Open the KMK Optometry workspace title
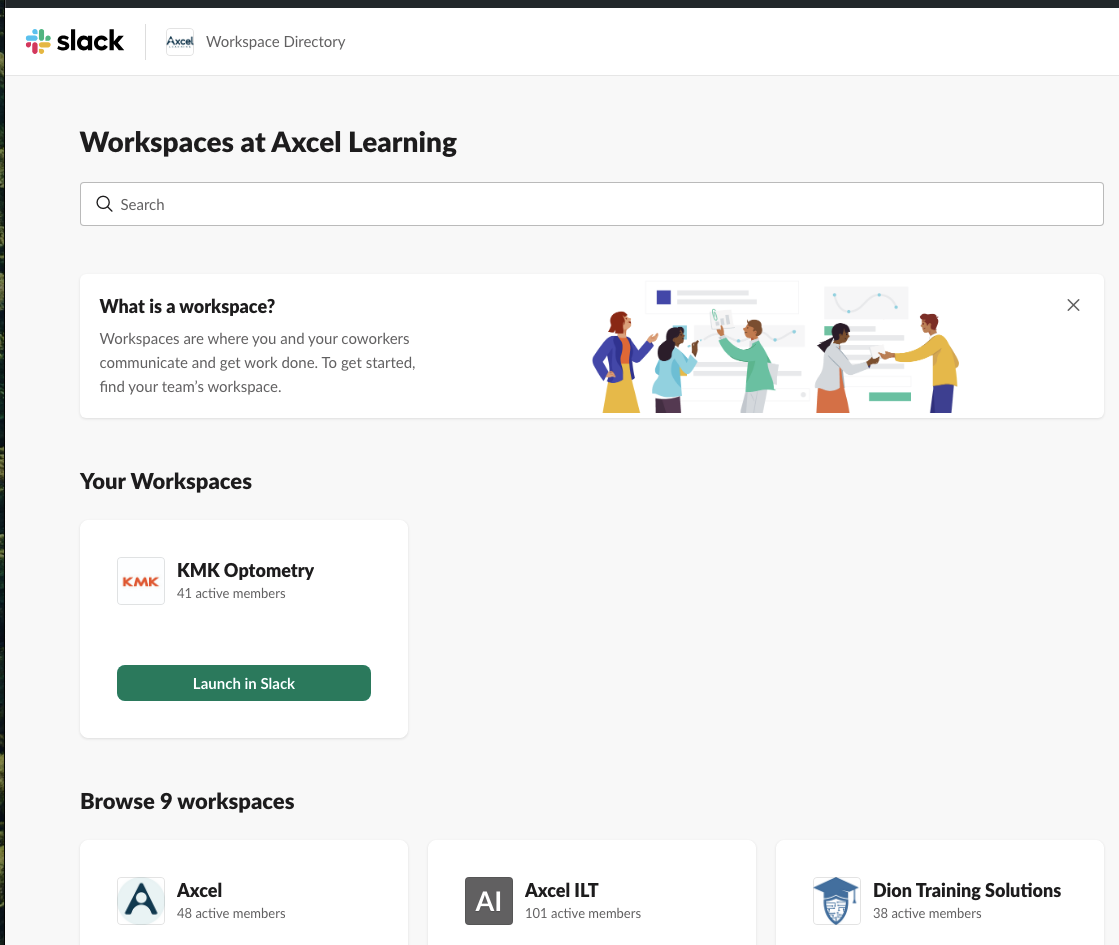The width and height of the screenshot is (1119, 945). [x=245, y=570]
